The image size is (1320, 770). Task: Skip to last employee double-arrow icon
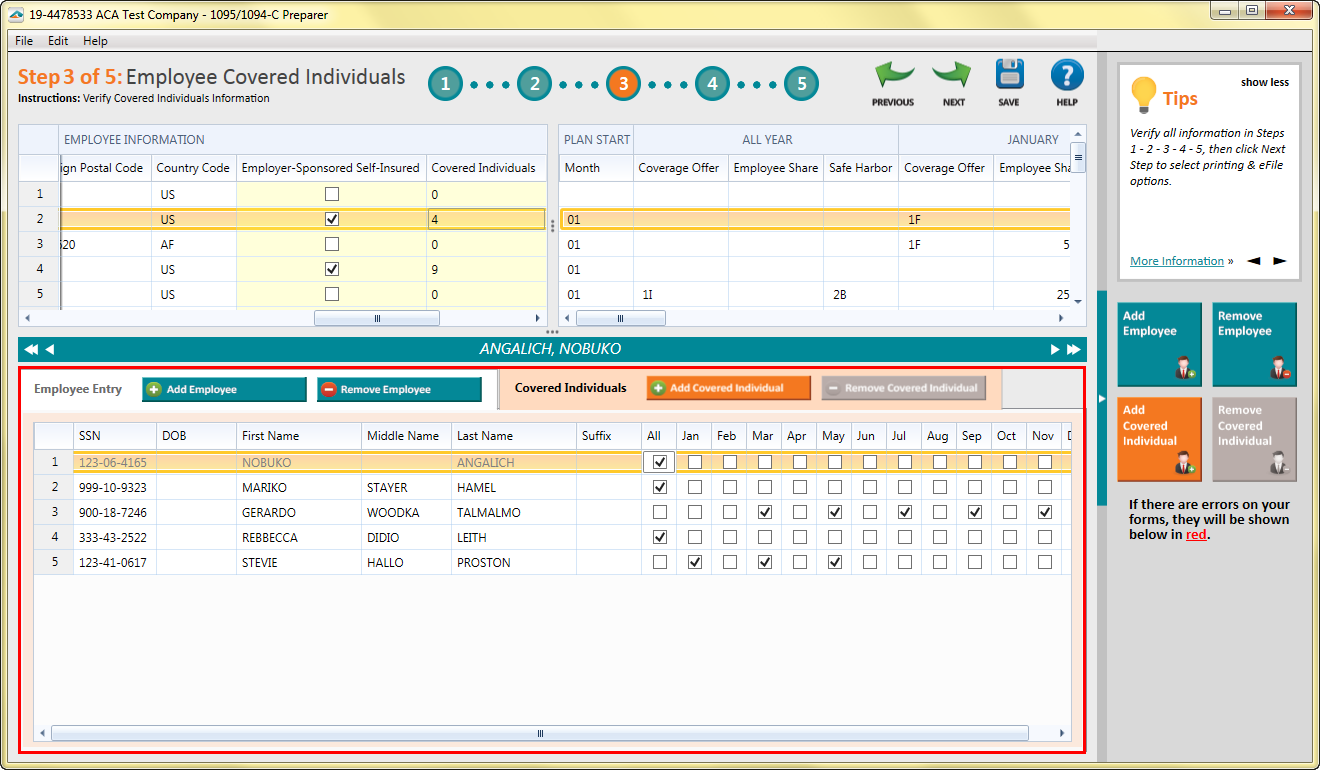click(1074, 349)
